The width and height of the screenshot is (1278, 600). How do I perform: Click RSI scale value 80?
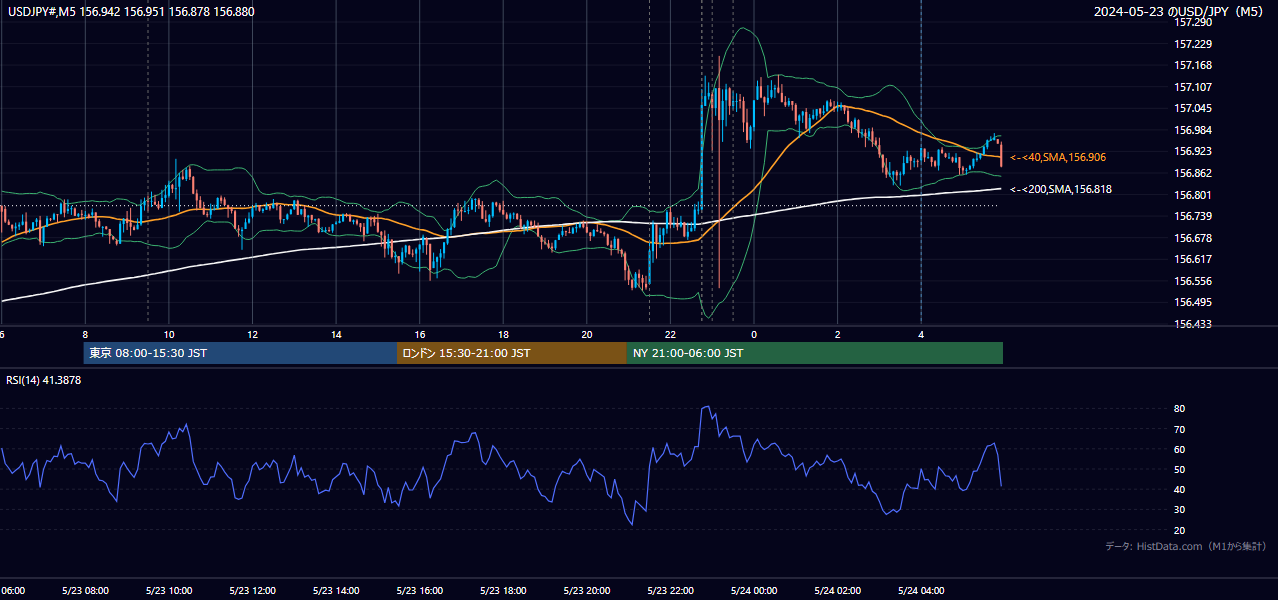tap(1179, 409)
